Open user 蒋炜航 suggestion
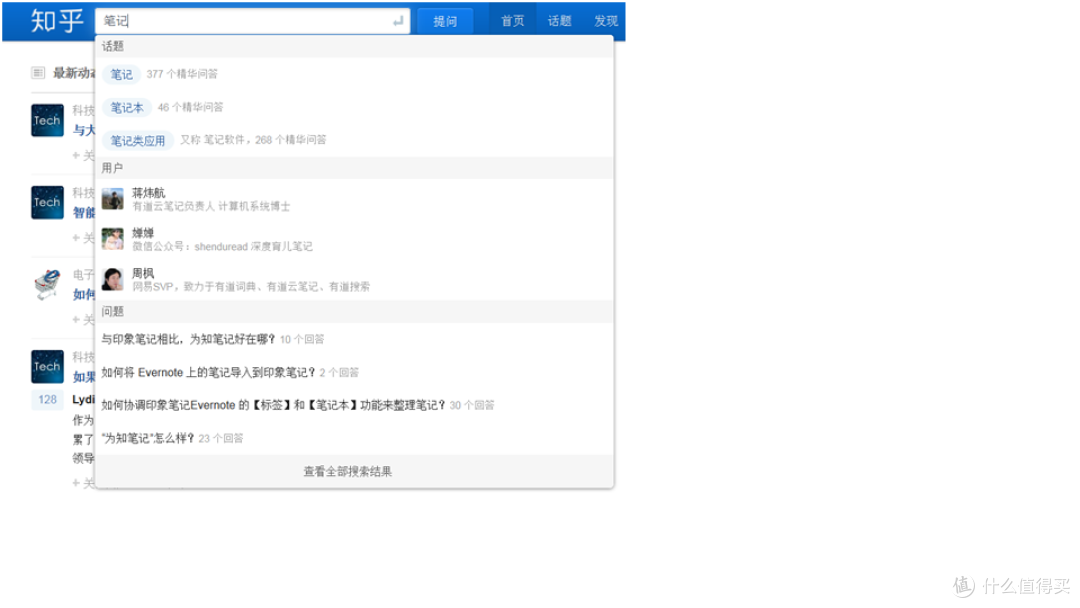Viewport: 1080px width, 608px height. click(354, 199)
